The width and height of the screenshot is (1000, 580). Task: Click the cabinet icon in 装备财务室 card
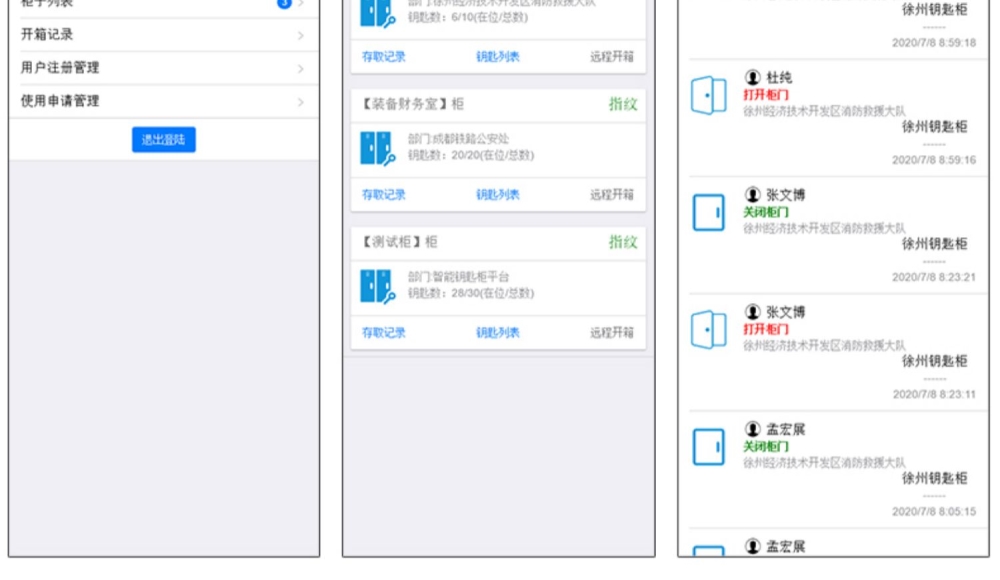click(x=377, y=148)
